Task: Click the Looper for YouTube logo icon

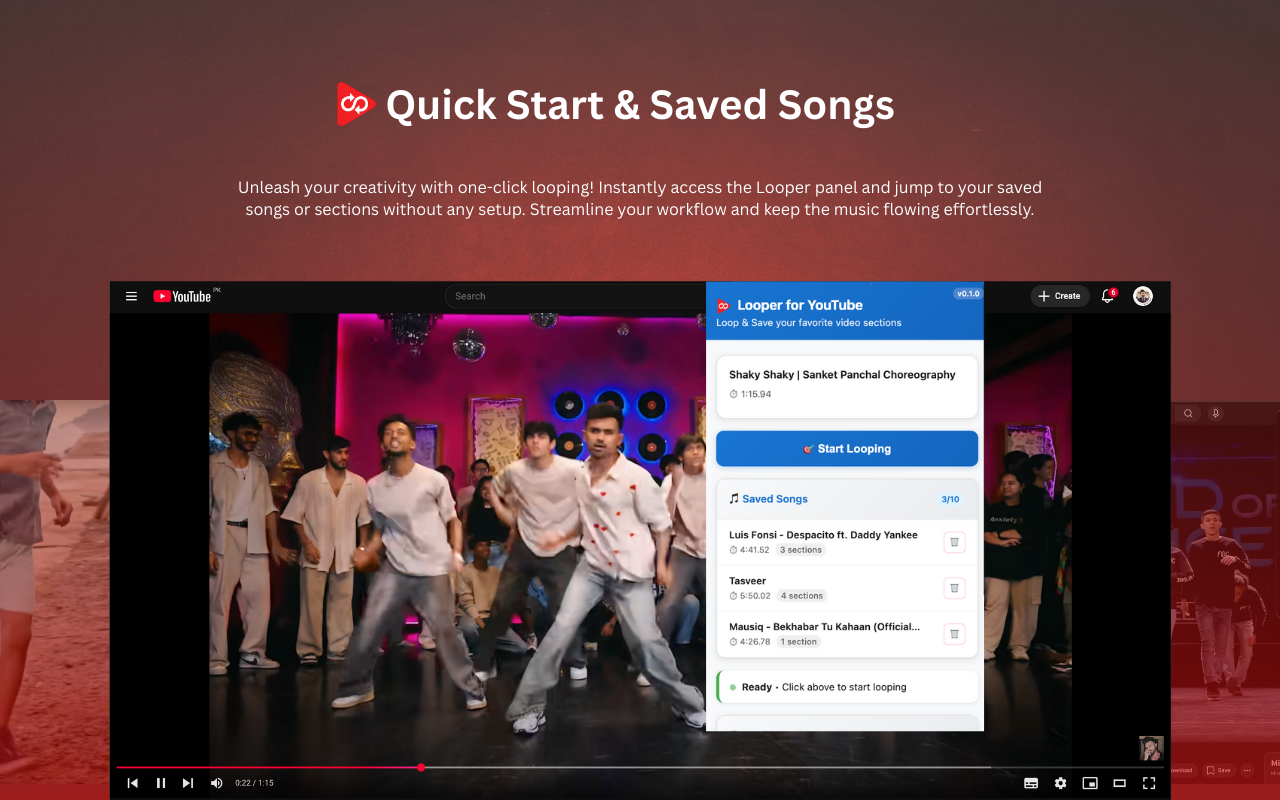Action: pyautogui.click(x=722, y=307)
